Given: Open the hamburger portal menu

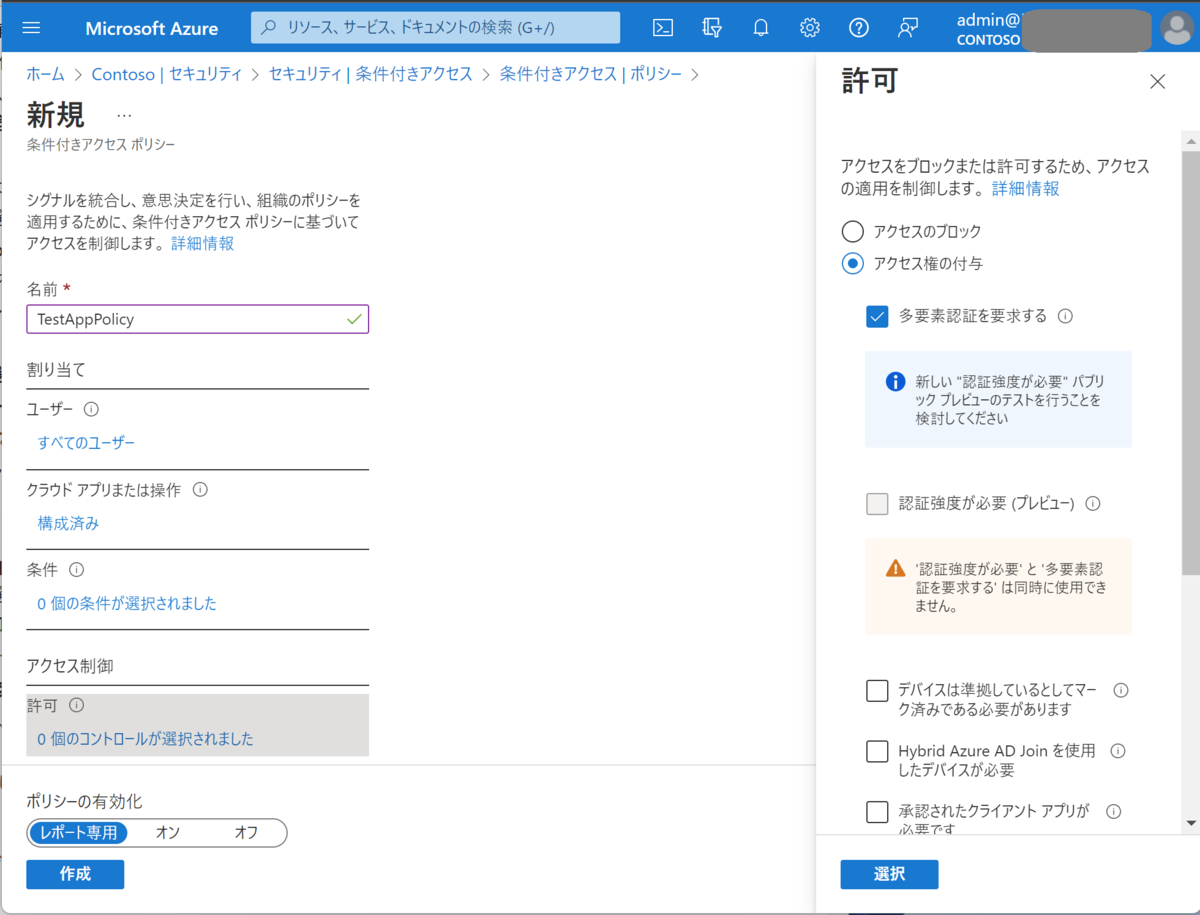Looking at the screenshot, I should coord(31,28).
